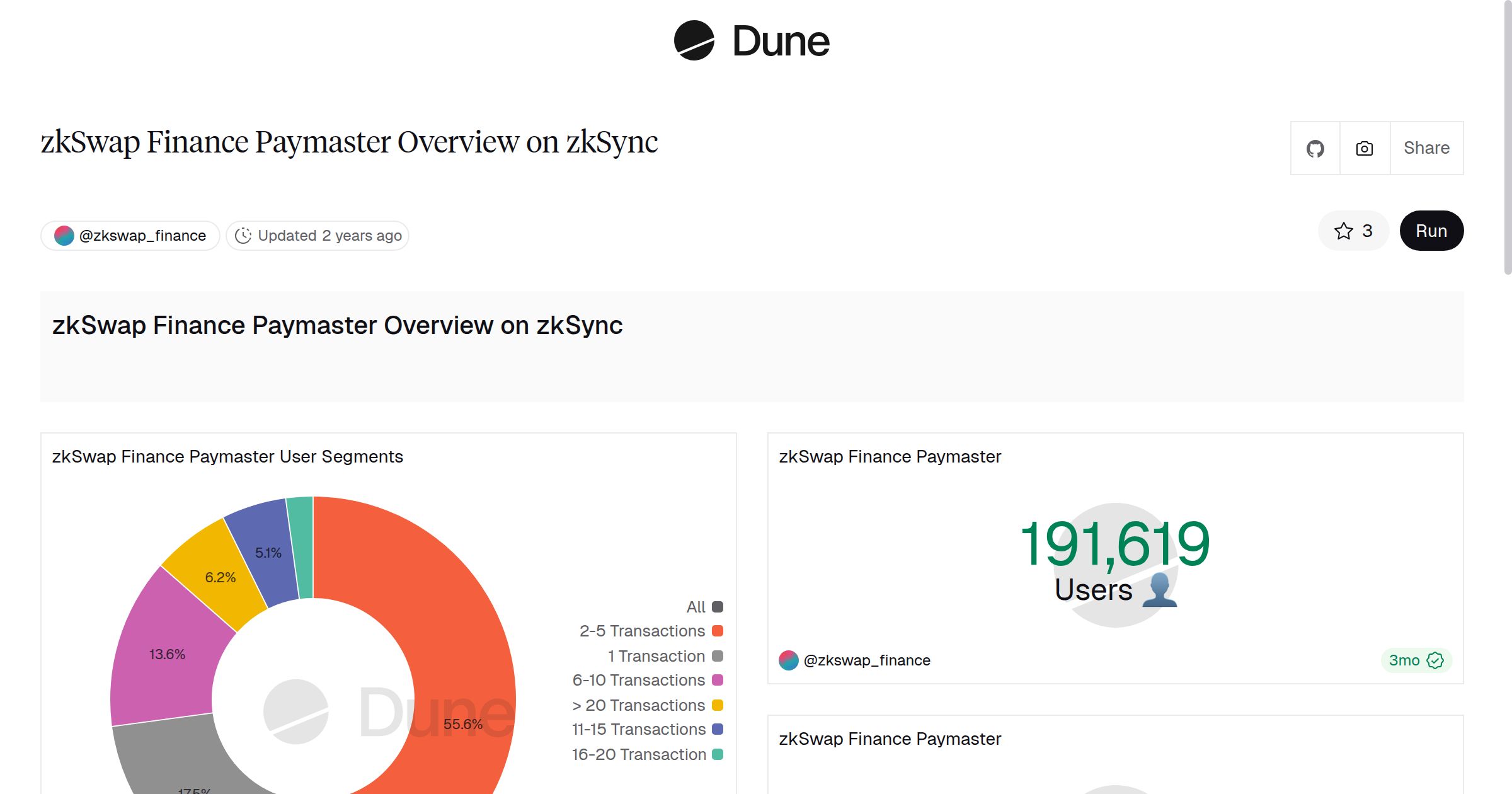Click the clock icon in the Updated badge

pyautogui.click(x=243, y=235)
